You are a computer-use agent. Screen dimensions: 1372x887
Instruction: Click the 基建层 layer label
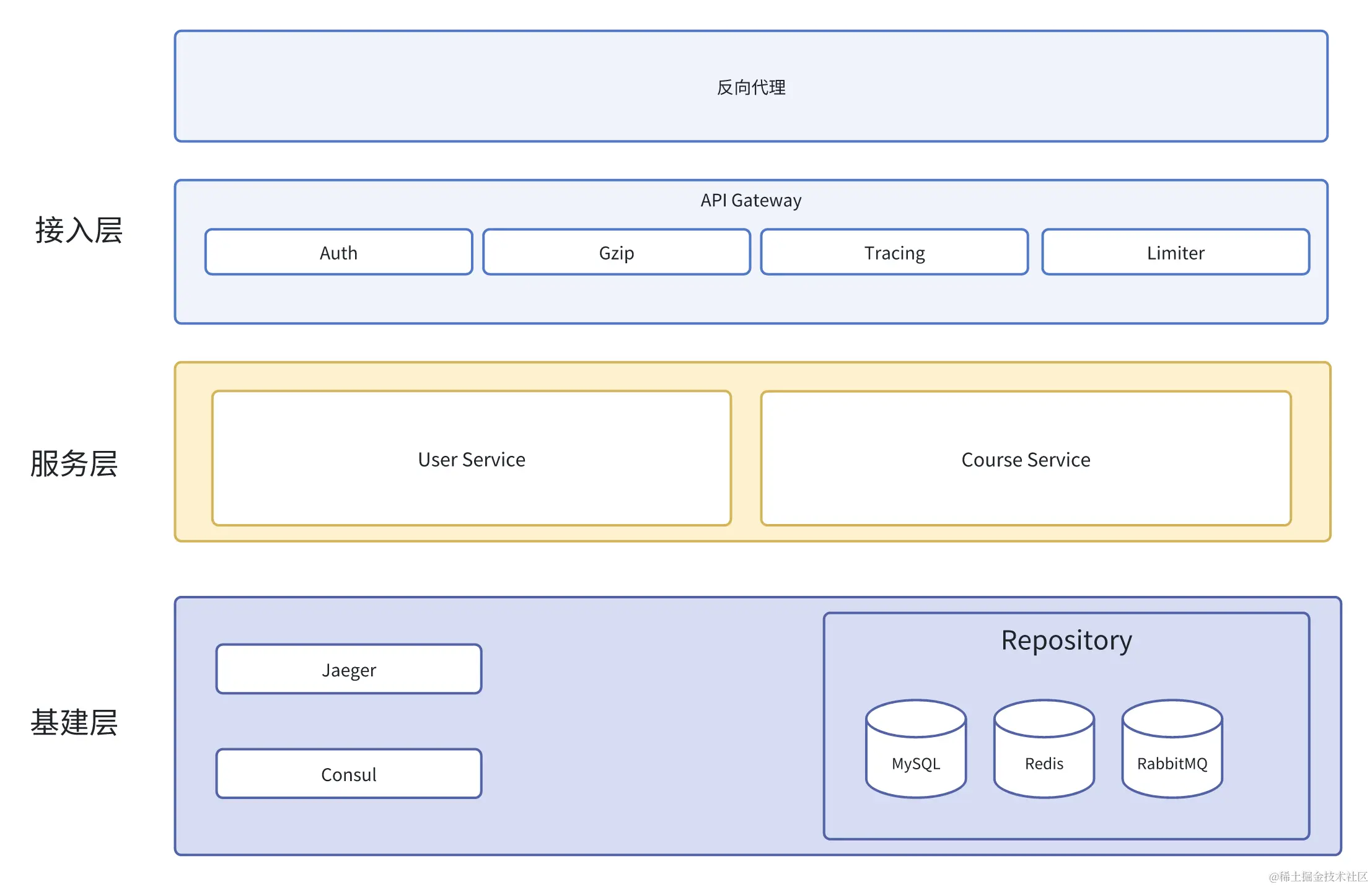[74, 722]
